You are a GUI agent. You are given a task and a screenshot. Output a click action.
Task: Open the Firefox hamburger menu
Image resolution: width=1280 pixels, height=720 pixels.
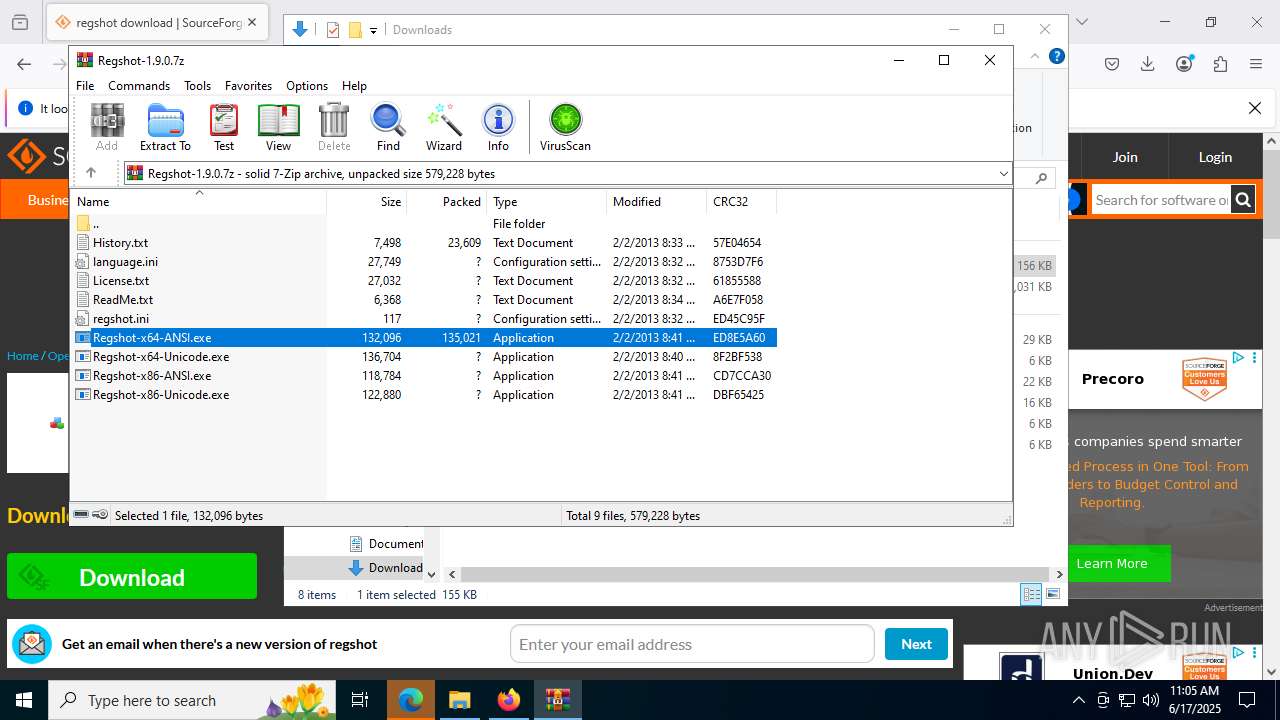coord(1256,64)
